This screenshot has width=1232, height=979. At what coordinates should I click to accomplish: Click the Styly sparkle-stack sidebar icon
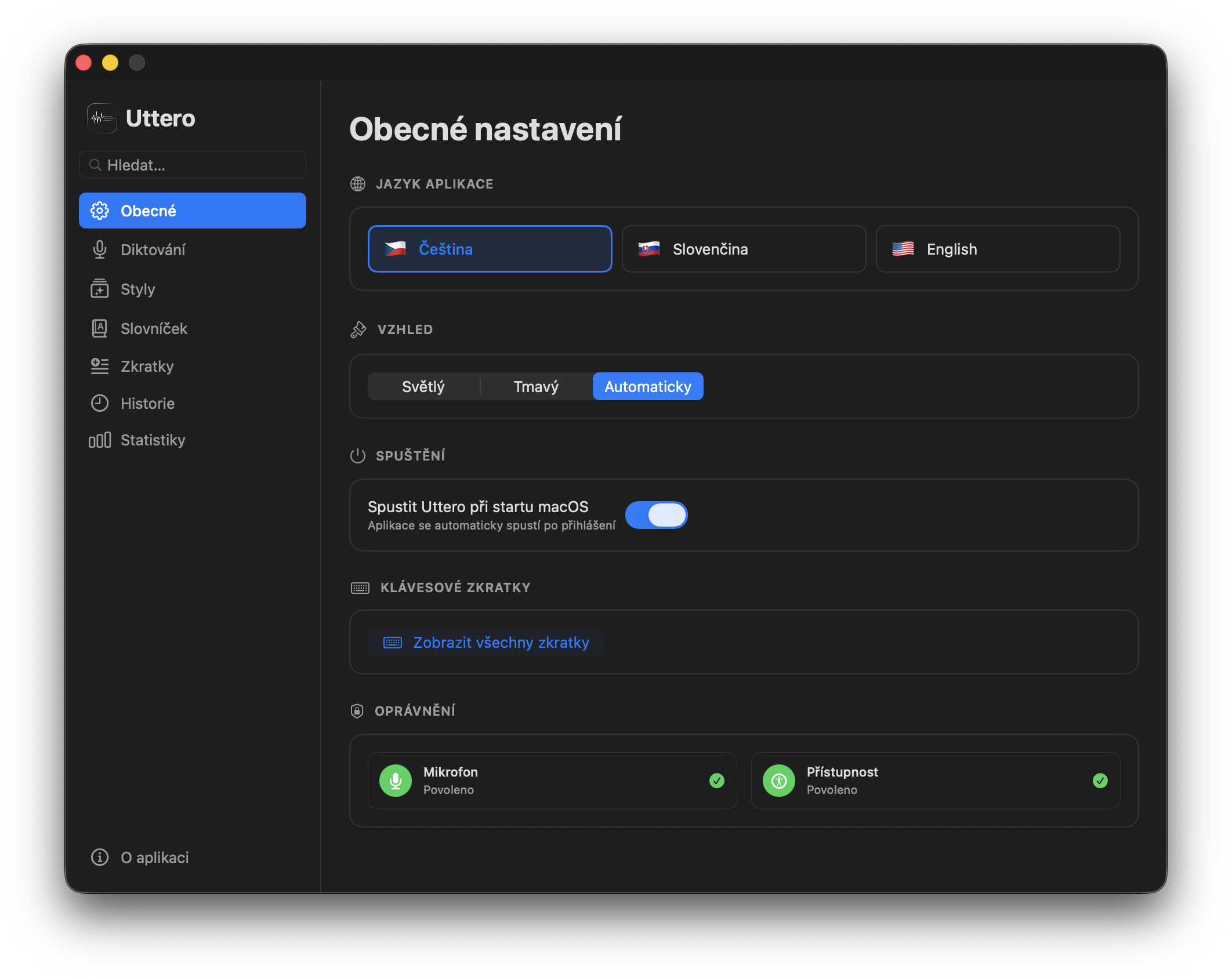(100, 289)
